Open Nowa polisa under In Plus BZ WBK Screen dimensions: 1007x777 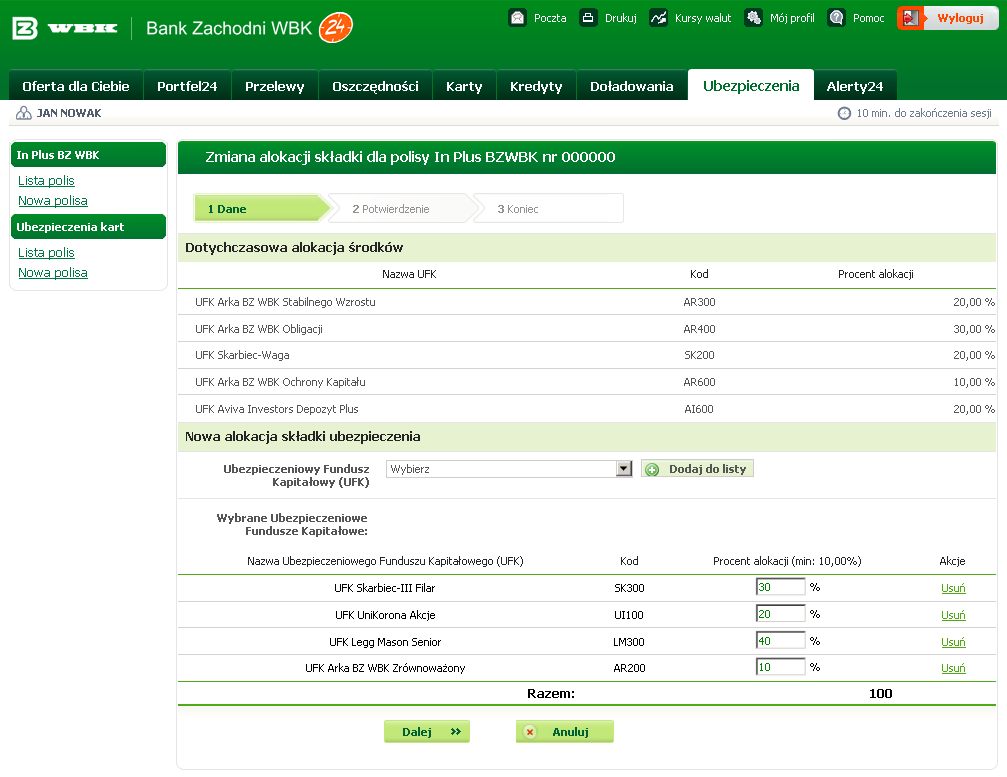tap(53, 200)
